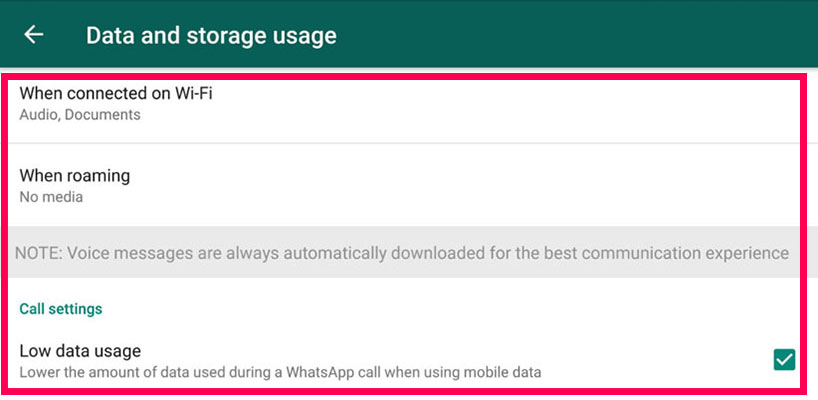Click the Audio, Documents subtitle
This screenshot has width=818, height=400.
[80, 115]
